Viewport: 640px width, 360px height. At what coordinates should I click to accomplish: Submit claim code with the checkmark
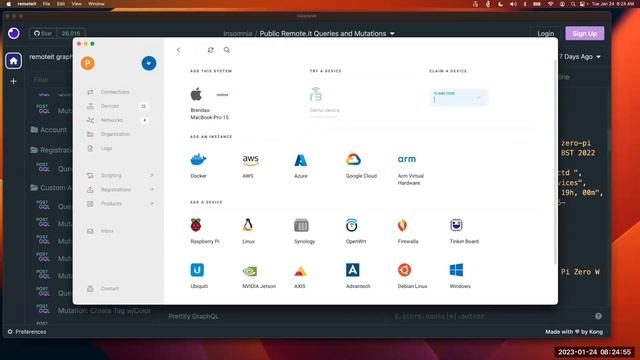click(x=478, y=98)
